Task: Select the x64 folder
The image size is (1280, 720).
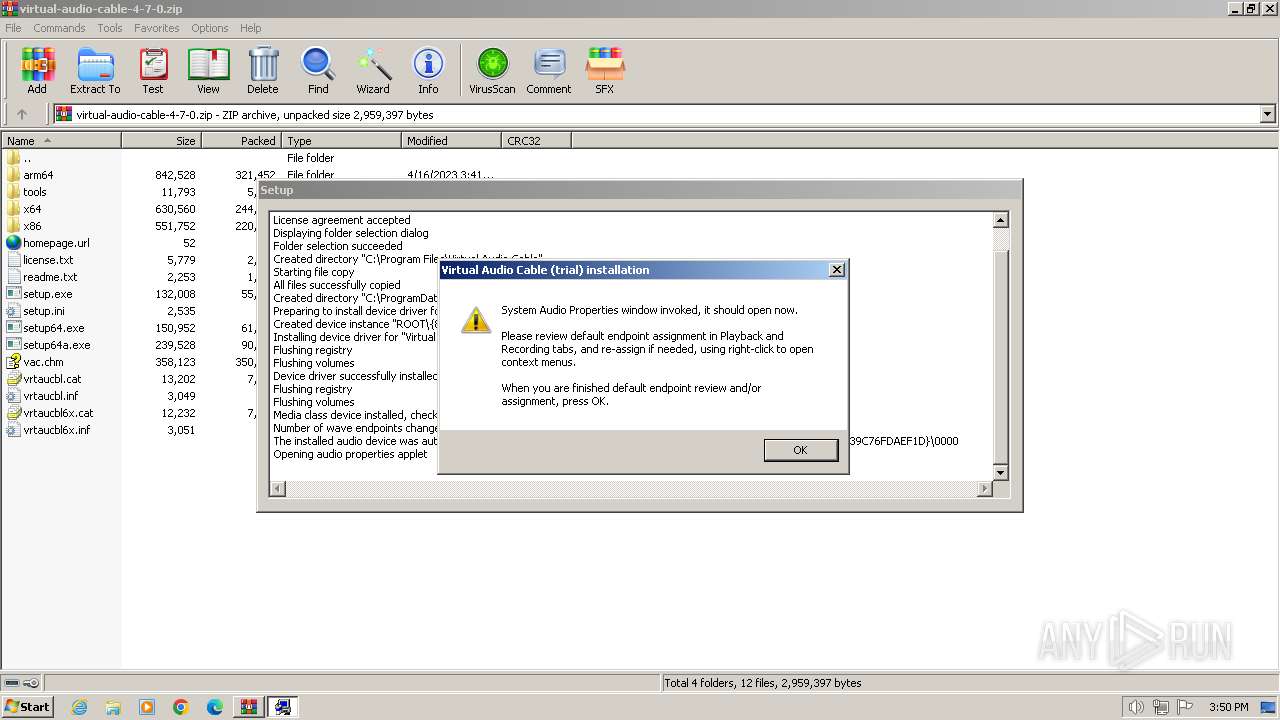Action: tap(32, 209)
